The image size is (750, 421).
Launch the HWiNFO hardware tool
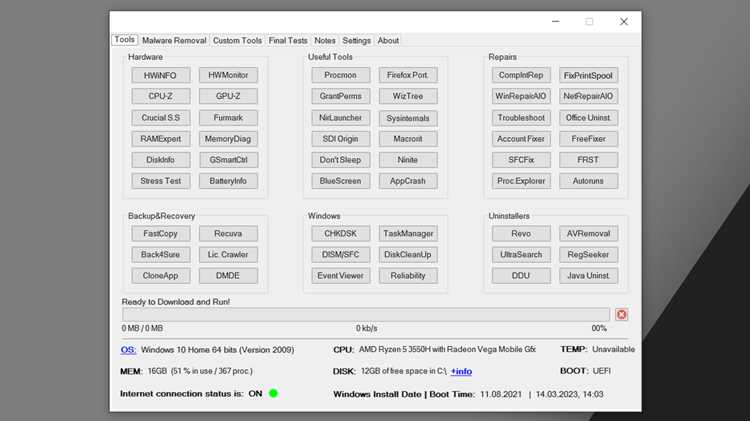click(x=161, y=75)
